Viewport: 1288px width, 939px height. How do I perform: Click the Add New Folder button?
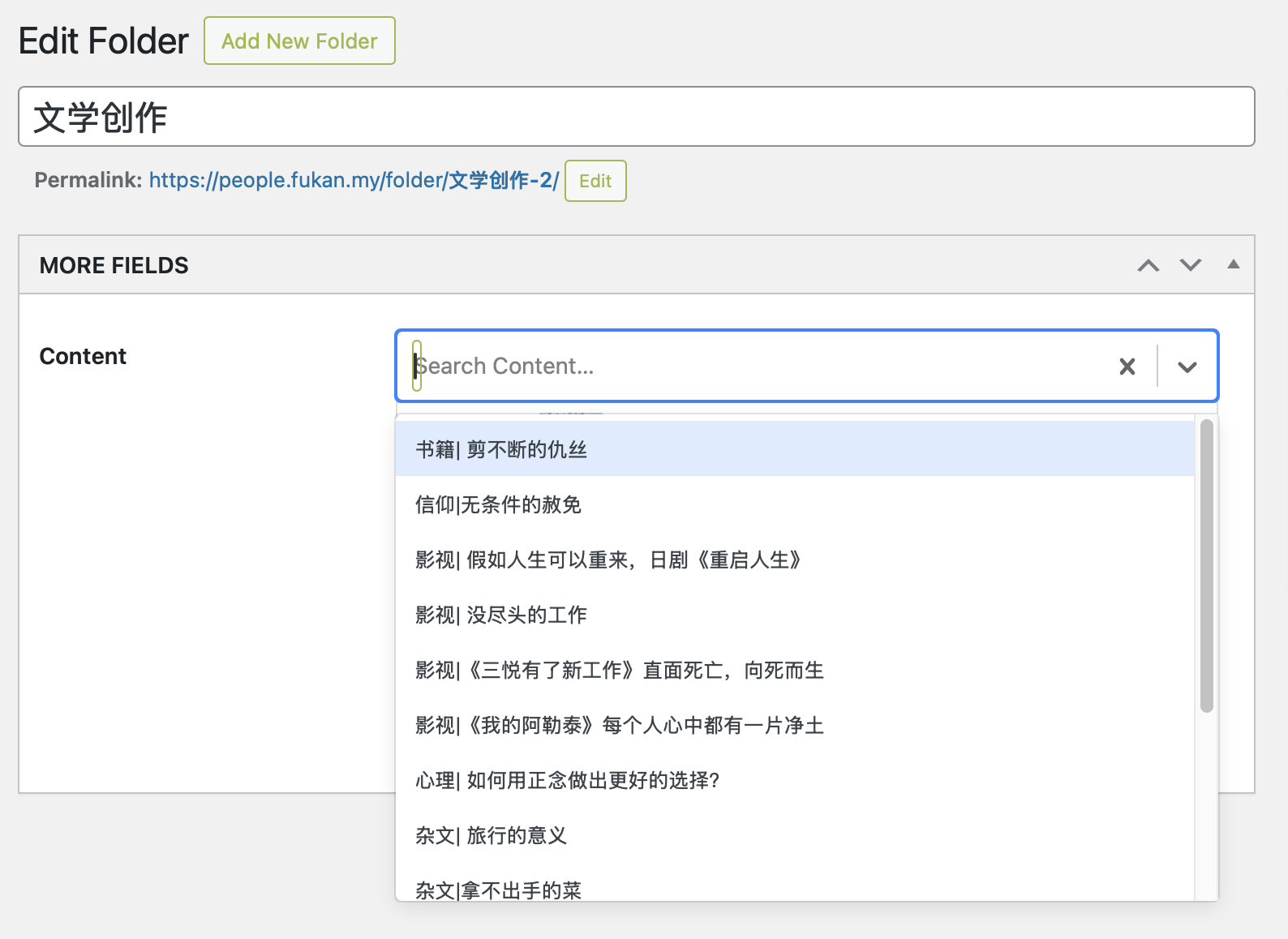(x=299, y=41)
